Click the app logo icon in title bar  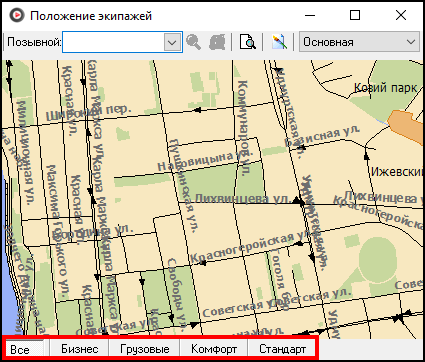(16, 15)
